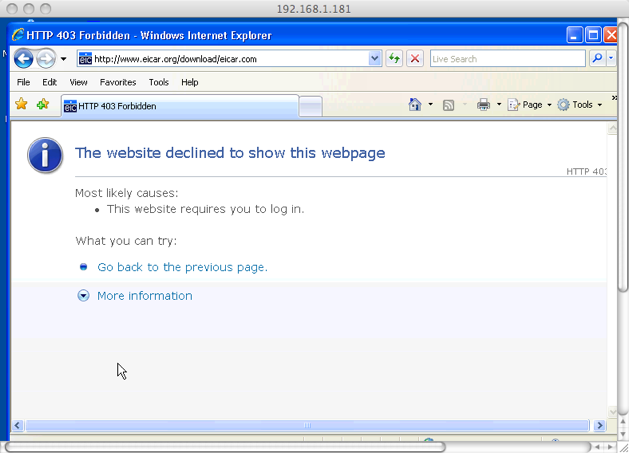
Task: Click the IE Forward navigation button
Action: click(x=45, y=59)
